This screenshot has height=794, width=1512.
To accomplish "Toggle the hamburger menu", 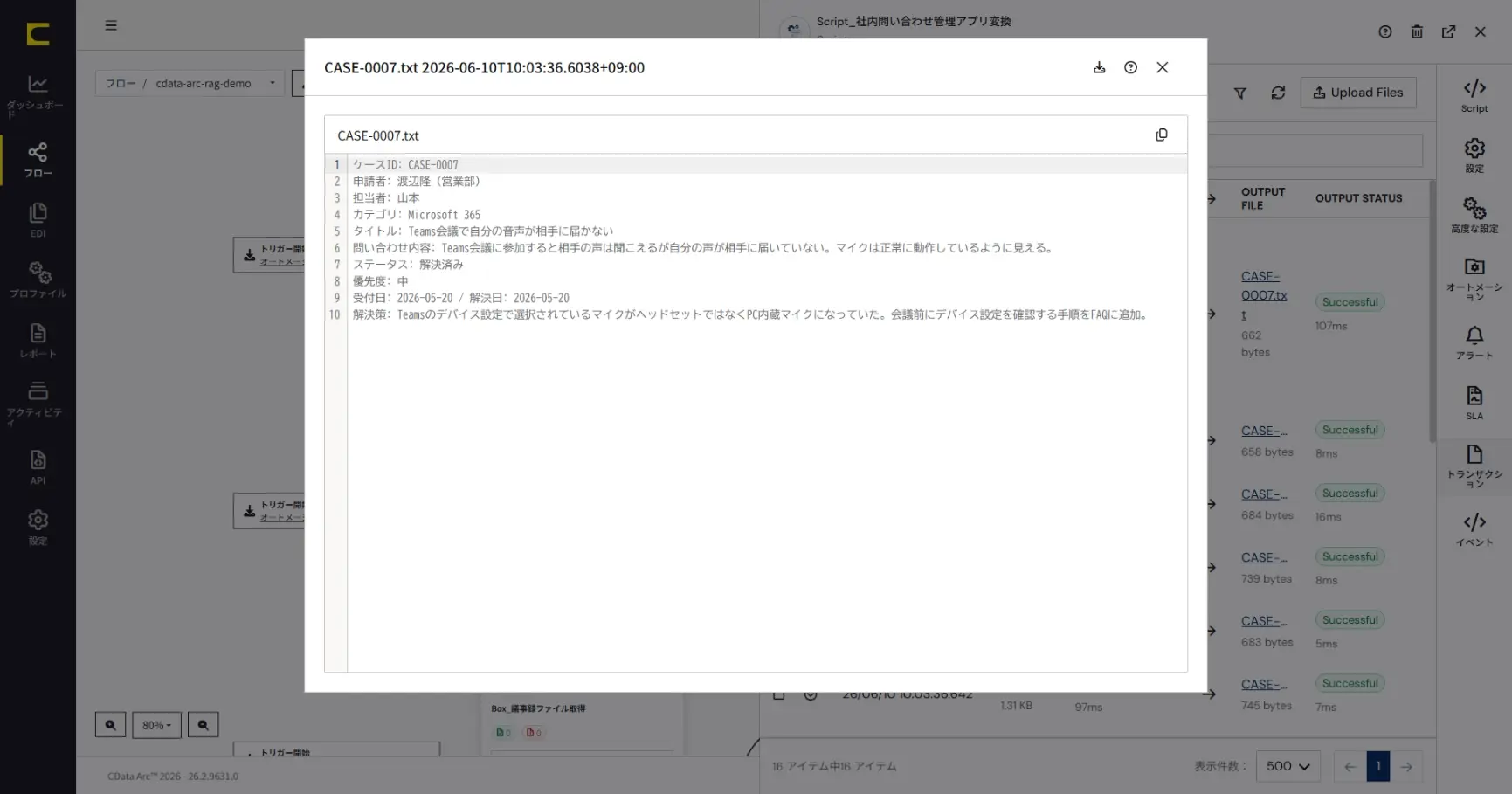I will 111,25.
